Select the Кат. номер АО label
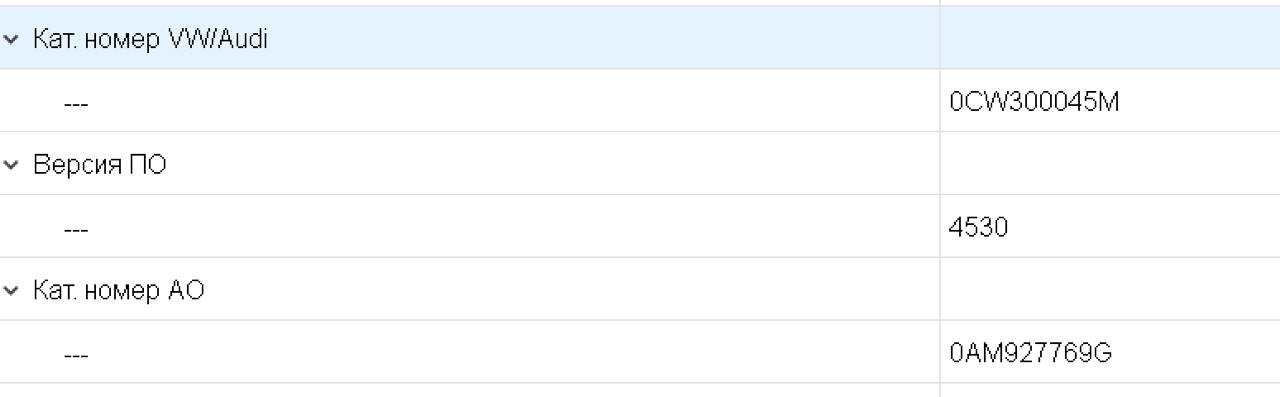The height and width of the screenshot is (397, 1280). click(119, 291)
